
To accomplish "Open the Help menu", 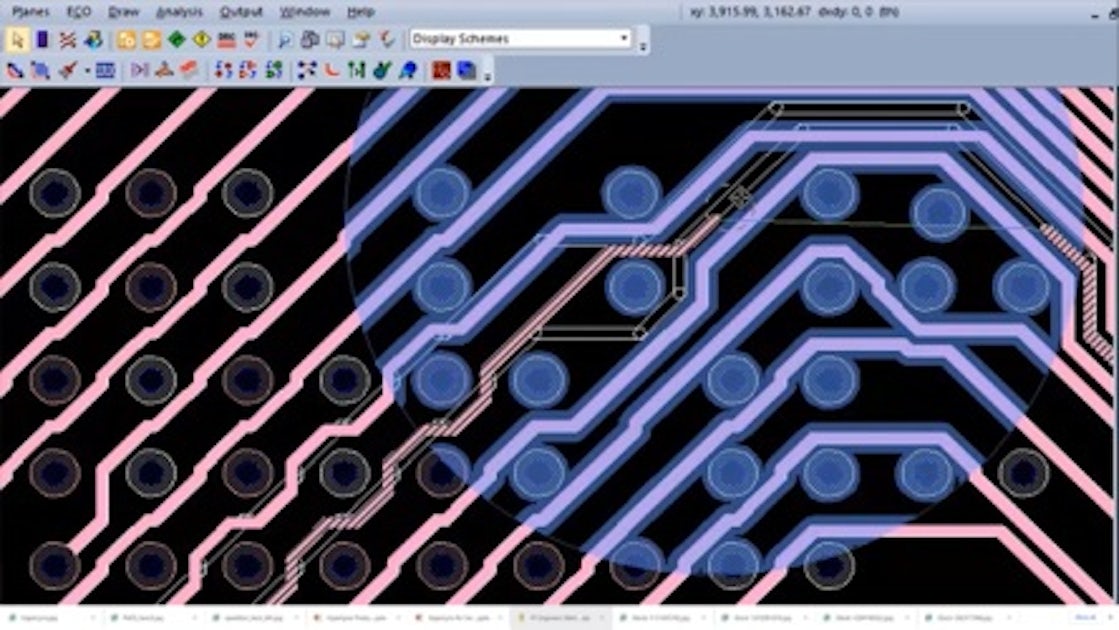I will tap(360, 12).
